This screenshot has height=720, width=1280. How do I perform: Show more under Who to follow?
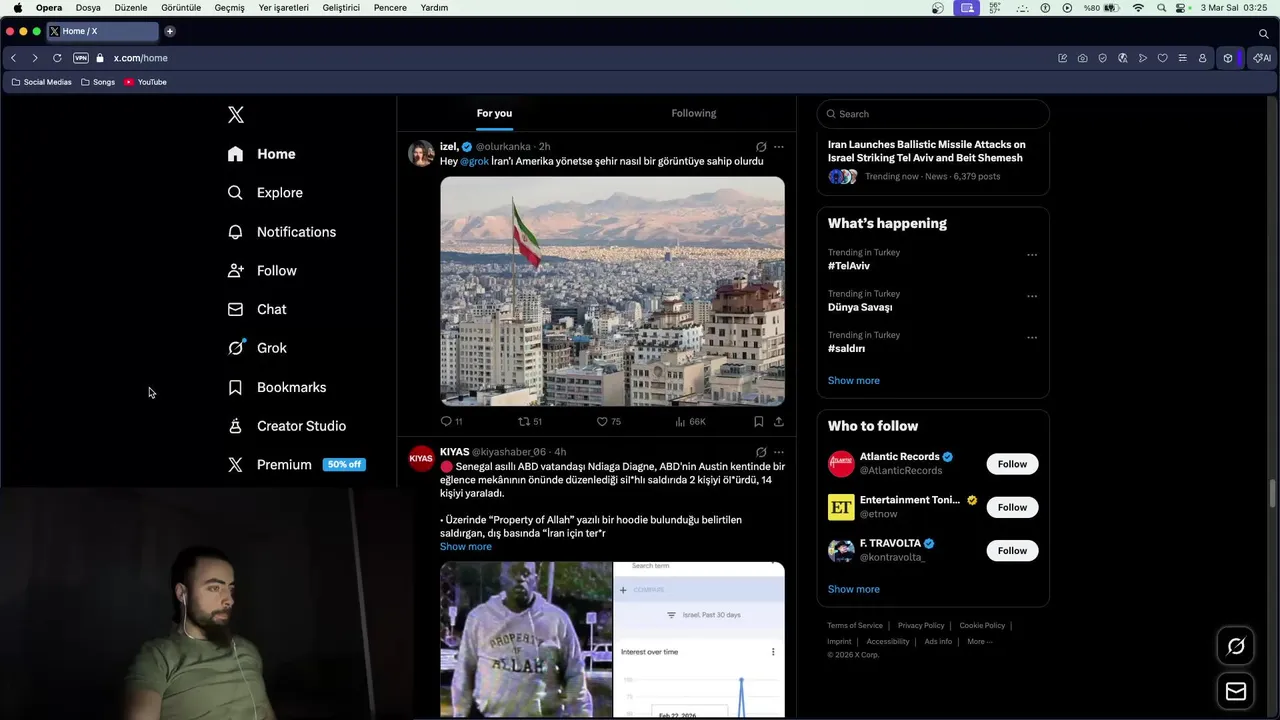(x=854, y=589)
